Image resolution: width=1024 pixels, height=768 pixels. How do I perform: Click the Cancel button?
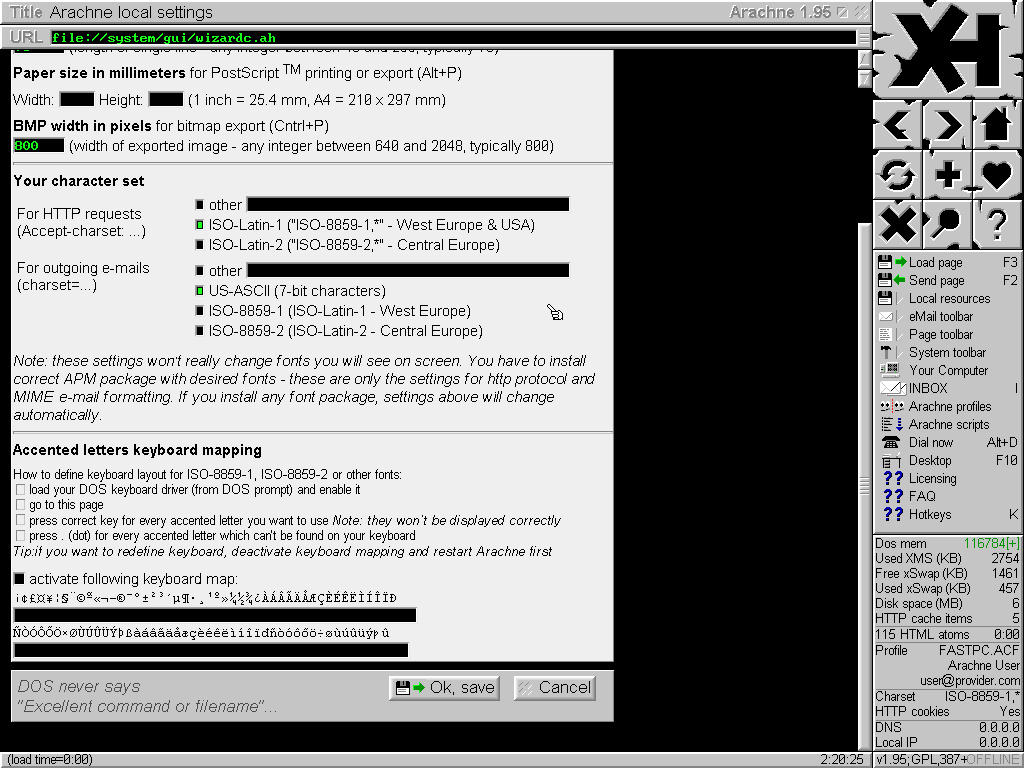pos(554,688)
